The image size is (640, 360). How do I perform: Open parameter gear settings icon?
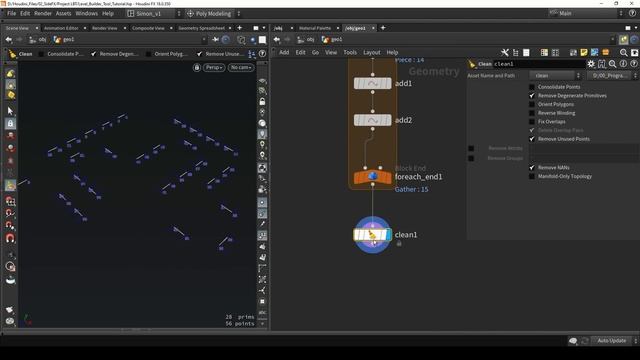(x=591, y=64)
